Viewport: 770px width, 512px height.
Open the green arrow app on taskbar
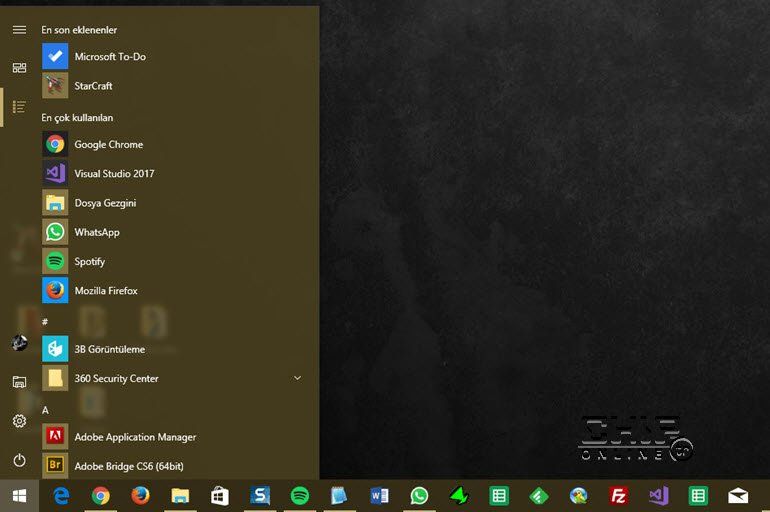(x=459, y=496)
